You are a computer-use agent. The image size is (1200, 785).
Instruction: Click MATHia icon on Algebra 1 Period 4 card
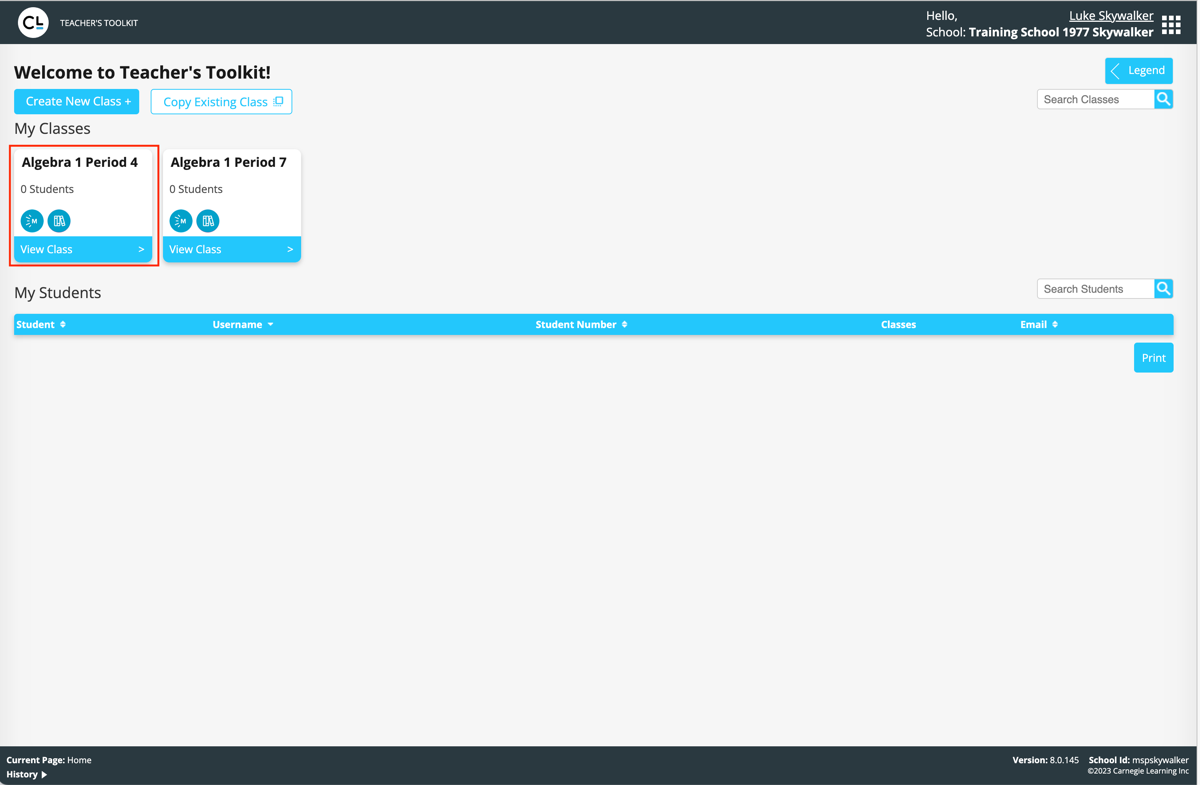pyautogui.click(x=32, y=221)
